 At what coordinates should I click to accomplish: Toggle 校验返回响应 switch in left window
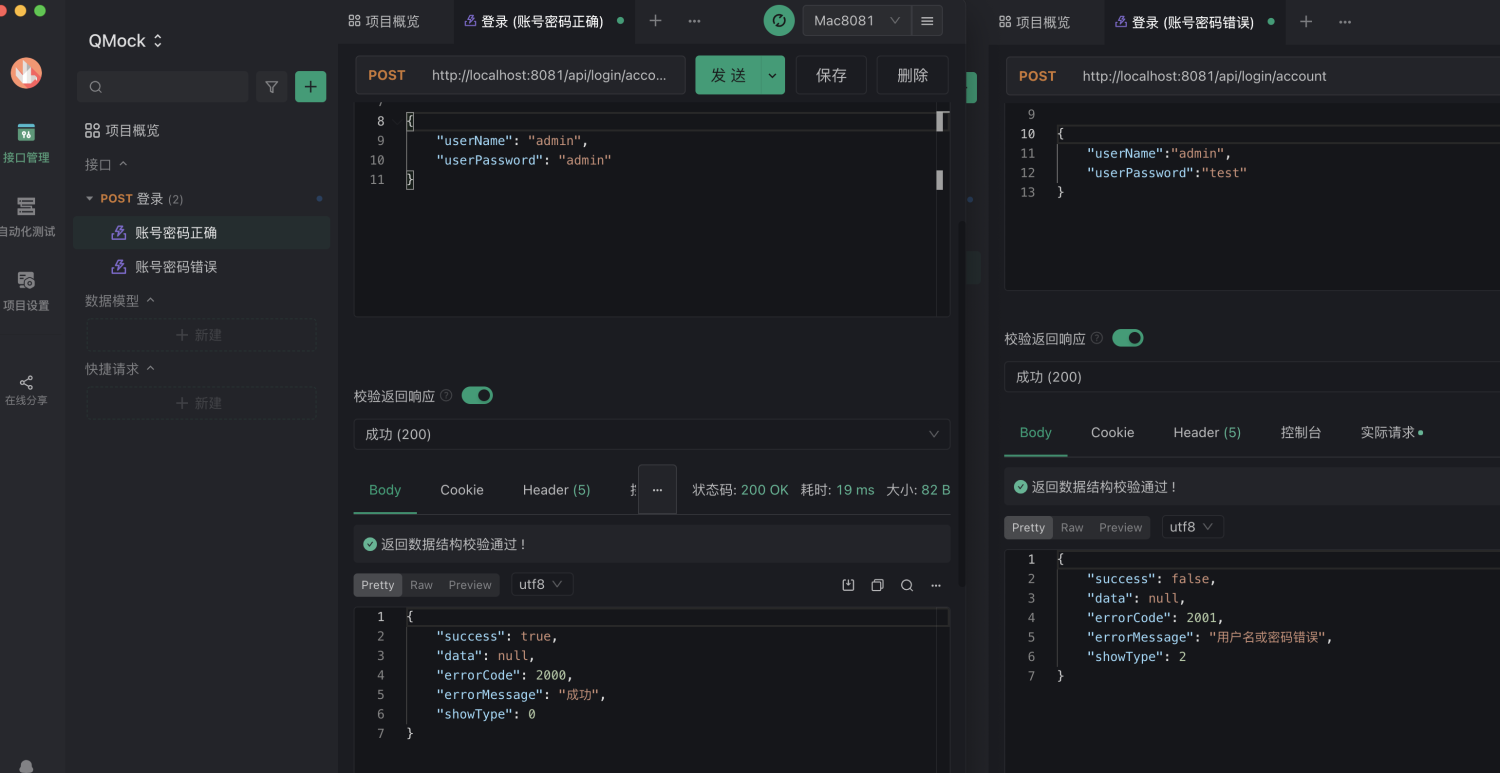477,395
